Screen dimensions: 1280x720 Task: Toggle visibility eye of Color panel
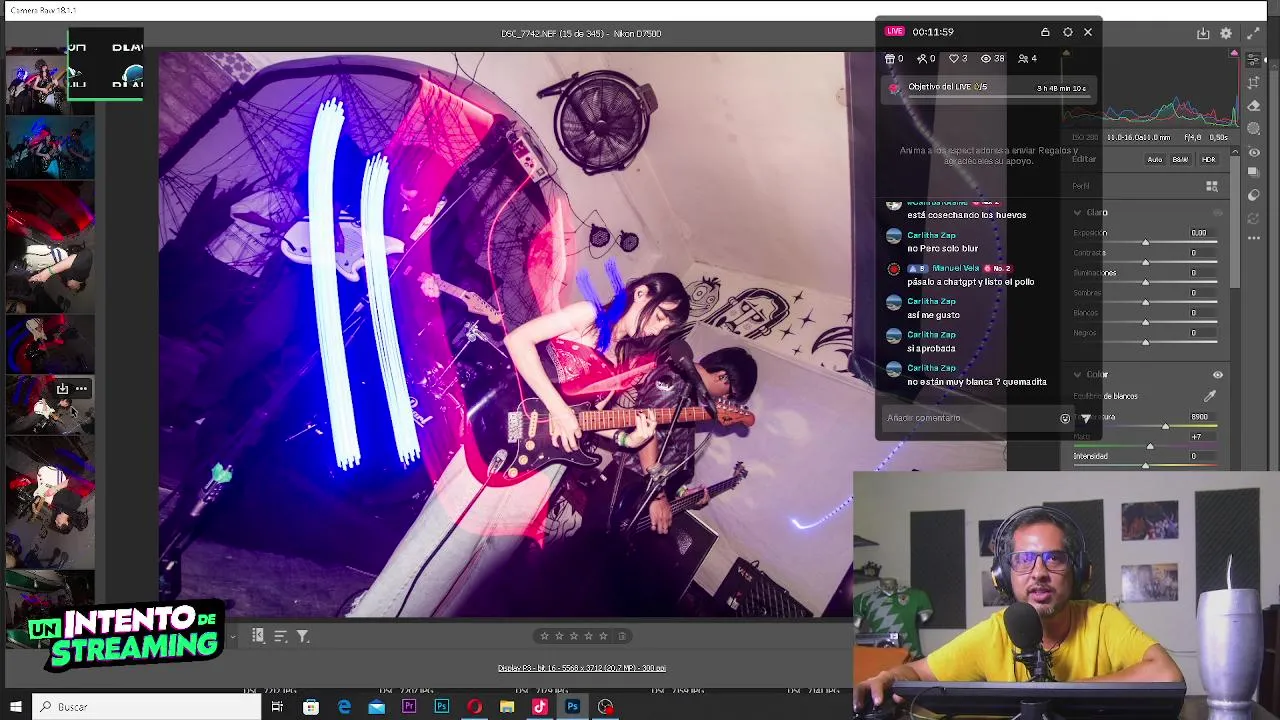(1217, 375)
